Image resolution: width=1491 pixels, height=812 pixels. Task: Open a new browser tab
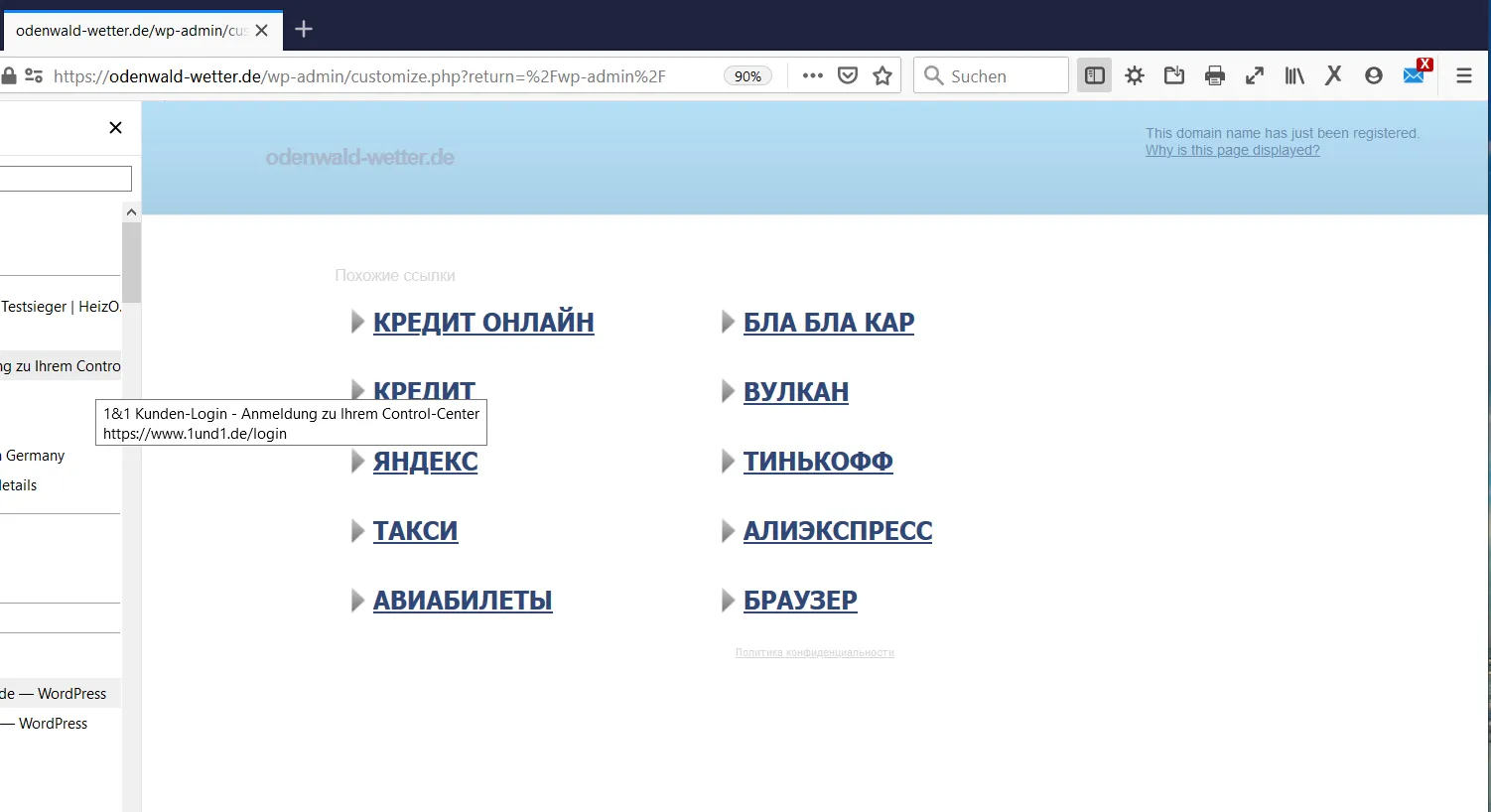pyautogui.click(x=304, y=30)
